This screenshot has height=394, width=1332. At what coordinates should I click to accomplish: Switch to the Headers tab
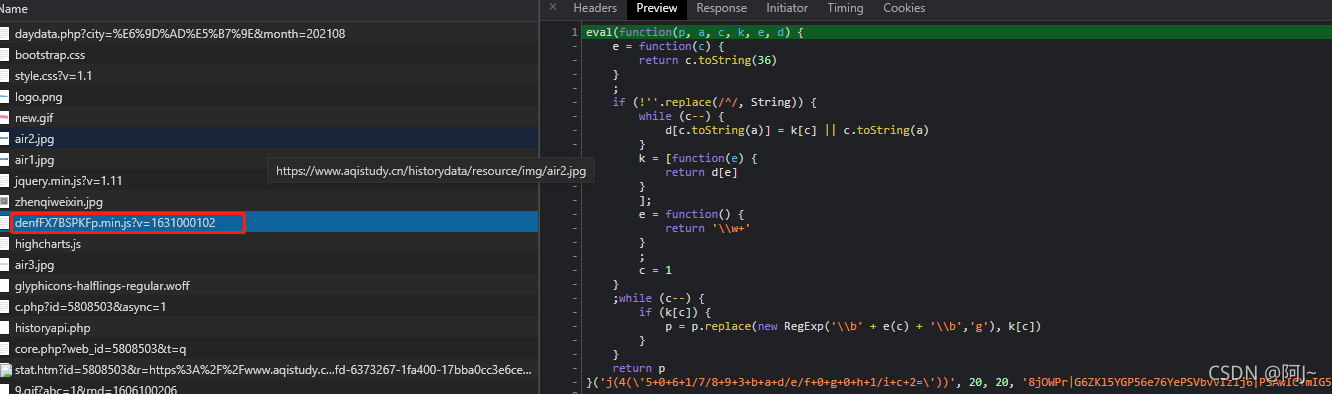pos(595,8)
